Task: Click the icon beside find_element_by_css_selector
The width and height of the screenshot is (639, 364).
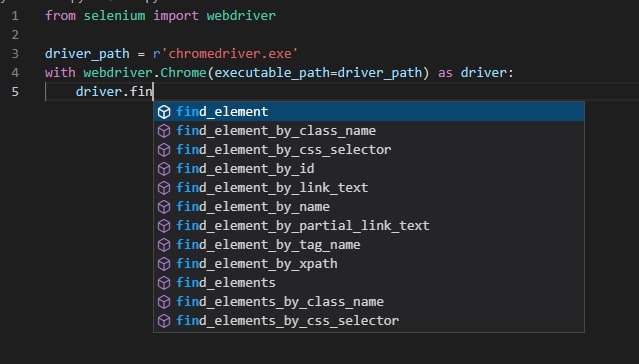Action: tap(164, 150)
